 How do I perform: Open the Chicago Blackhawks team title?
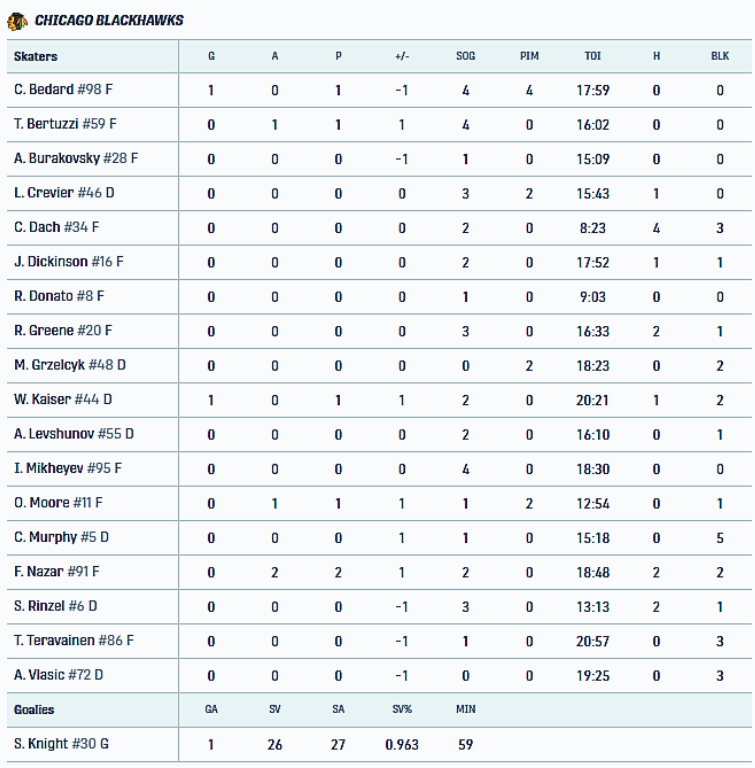click(x=109, y=20)
